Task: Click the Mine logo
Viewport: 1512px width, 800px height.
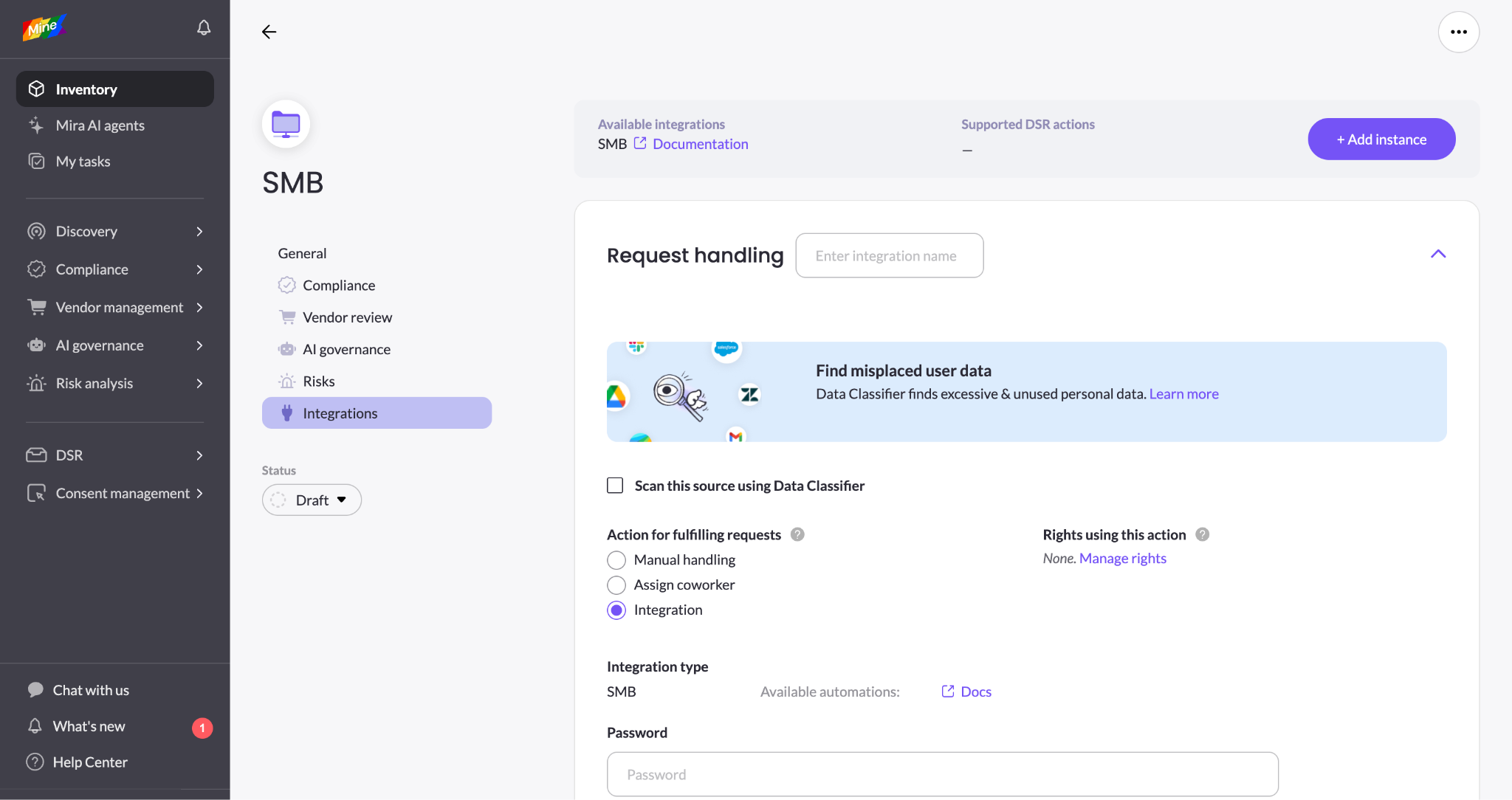Action: [x=44, y=28]
